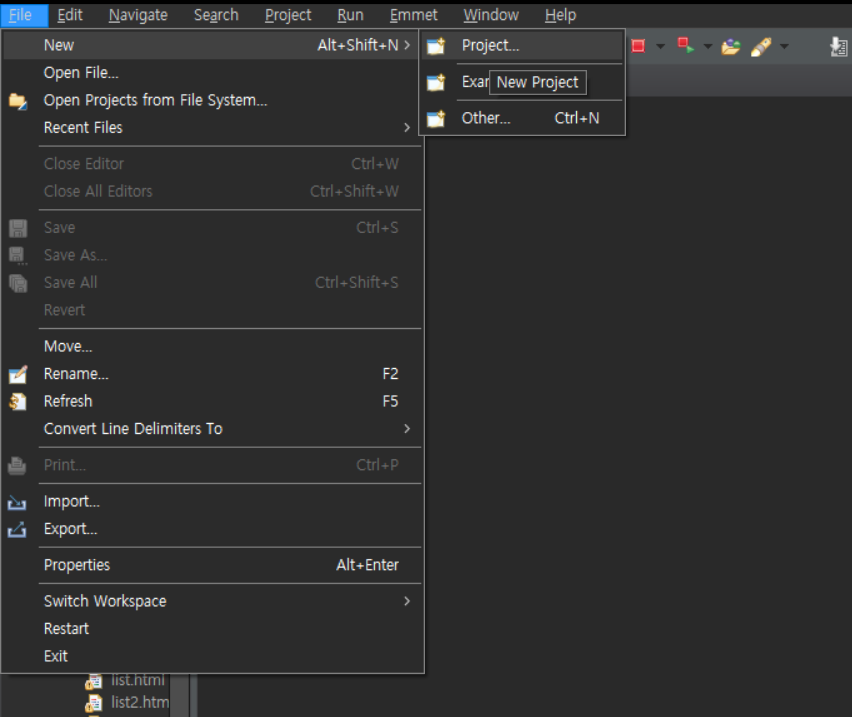Screen dimensions: 852x717
Task: Open the Window menu
Action: pos(491,15)
